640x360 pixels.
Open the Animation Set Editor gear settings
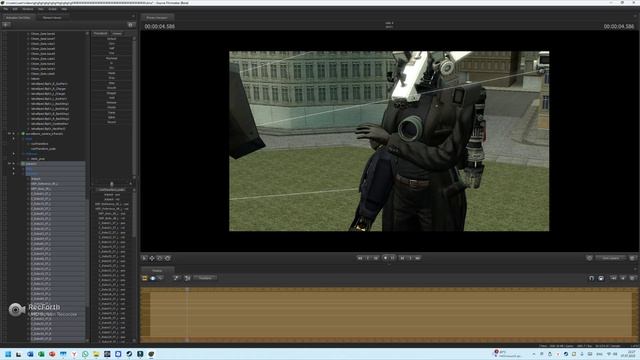click(x=131, y=25)
